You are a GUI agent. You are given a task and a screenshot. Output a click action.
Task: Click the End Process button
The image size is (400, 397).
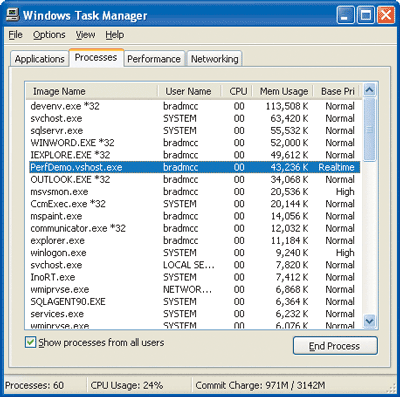(335, 346)
